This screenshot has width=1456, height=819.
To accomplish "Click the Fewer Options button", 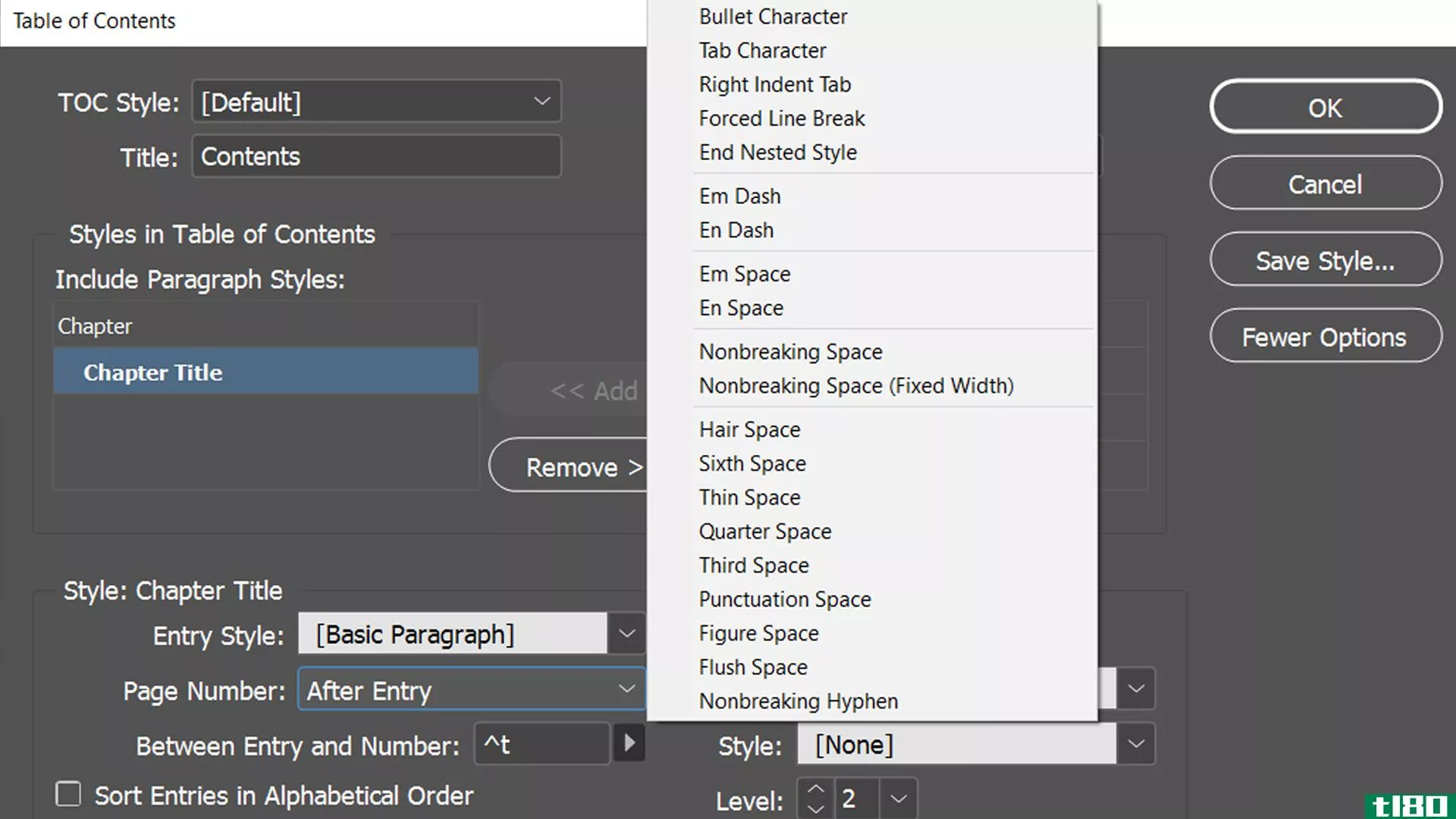I will (1325, 337).
